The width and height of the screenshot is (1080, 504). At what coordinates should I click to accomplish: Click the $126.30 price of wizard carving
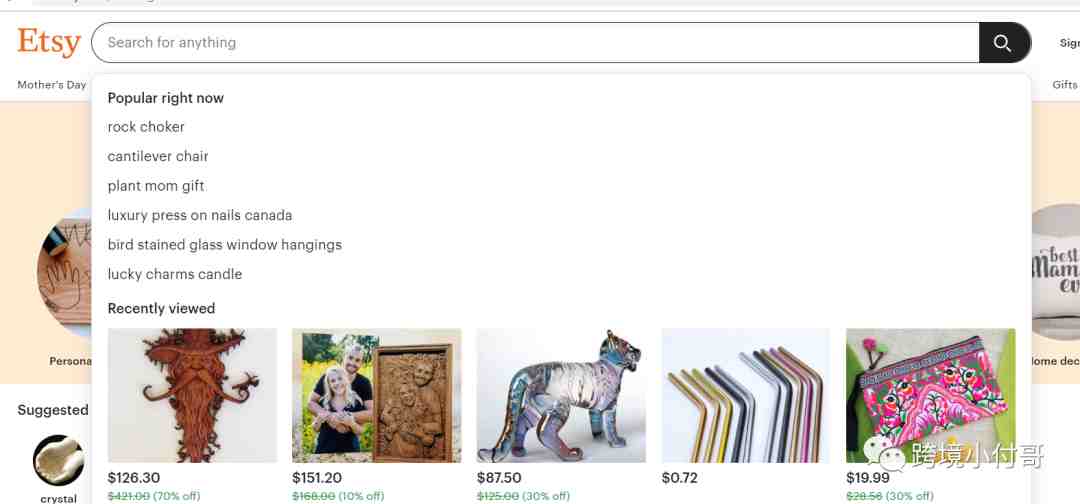click(134, 478)
